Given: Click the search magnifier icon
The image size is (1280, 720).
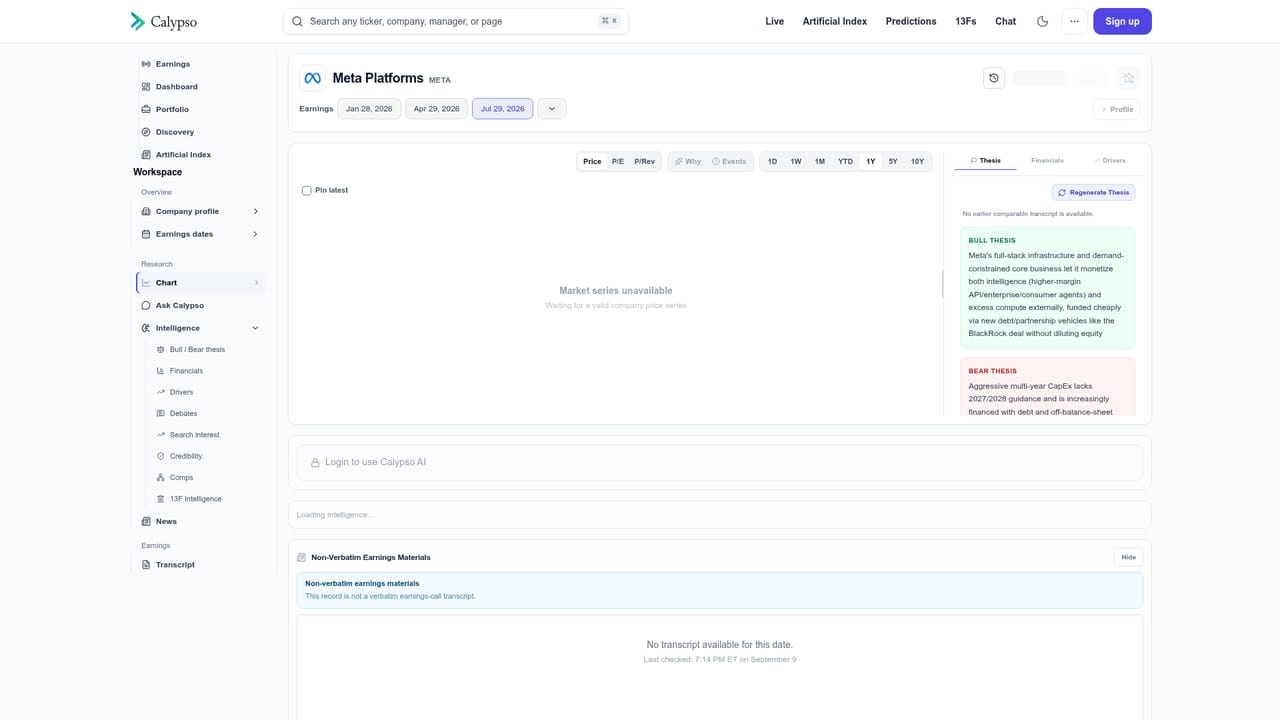Looking at the screenshot, I should click(297, 21).
